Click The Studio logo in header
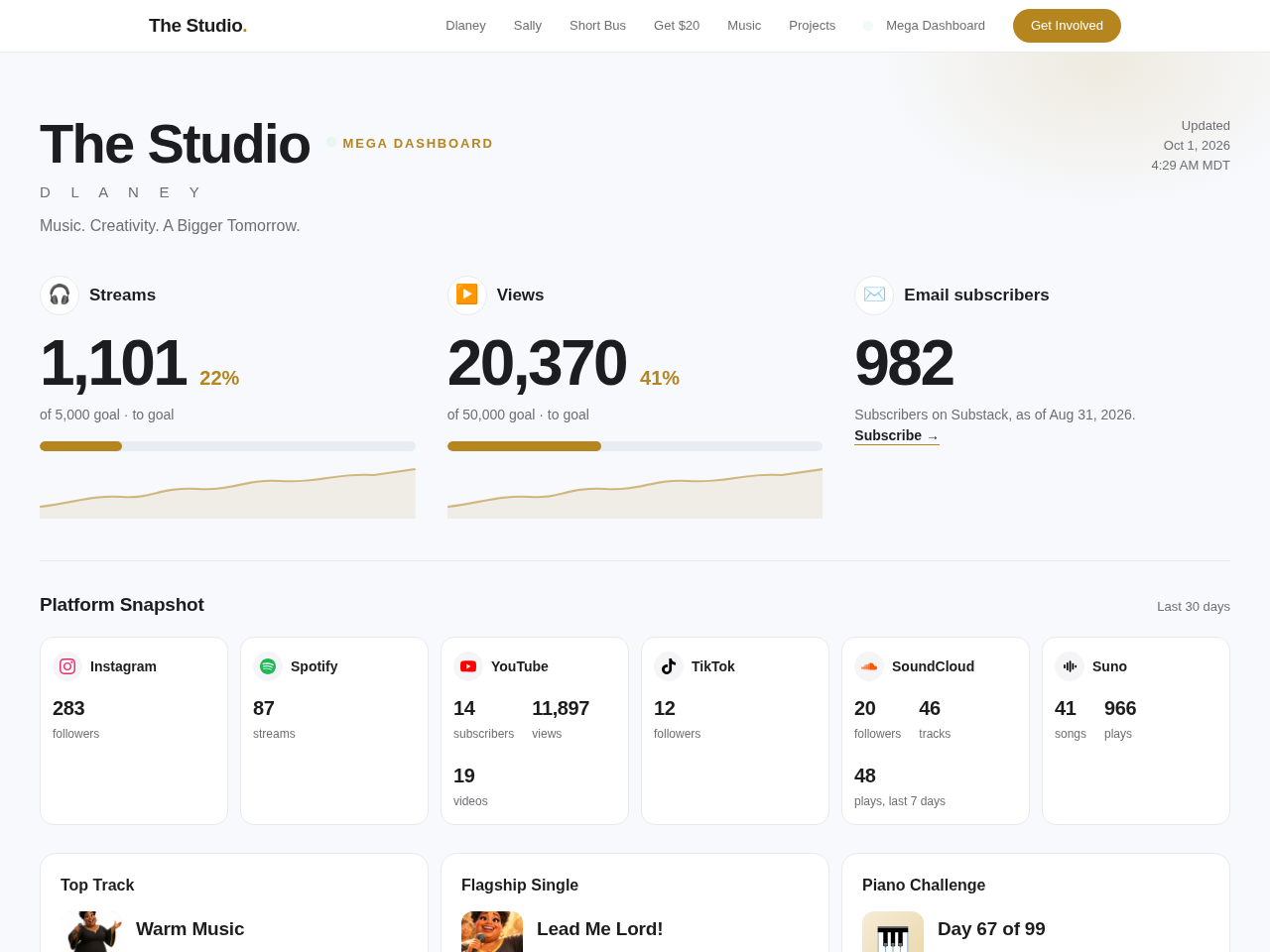The width and height of the screenshot is (1270, 952). [x=197, y=26]
